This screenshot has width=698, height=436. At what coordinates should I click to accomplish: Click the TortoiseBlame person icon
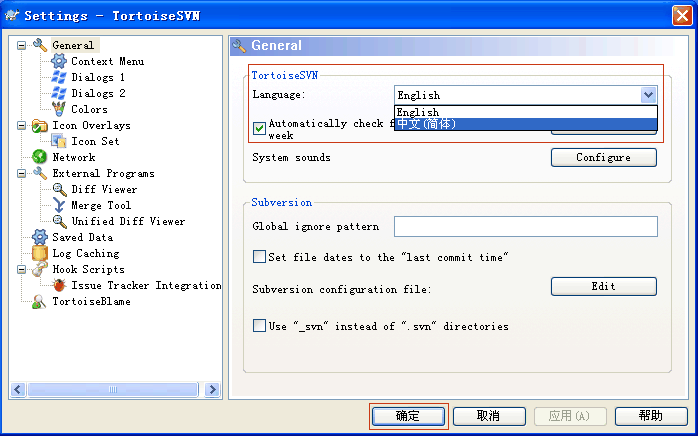(40, 302)
